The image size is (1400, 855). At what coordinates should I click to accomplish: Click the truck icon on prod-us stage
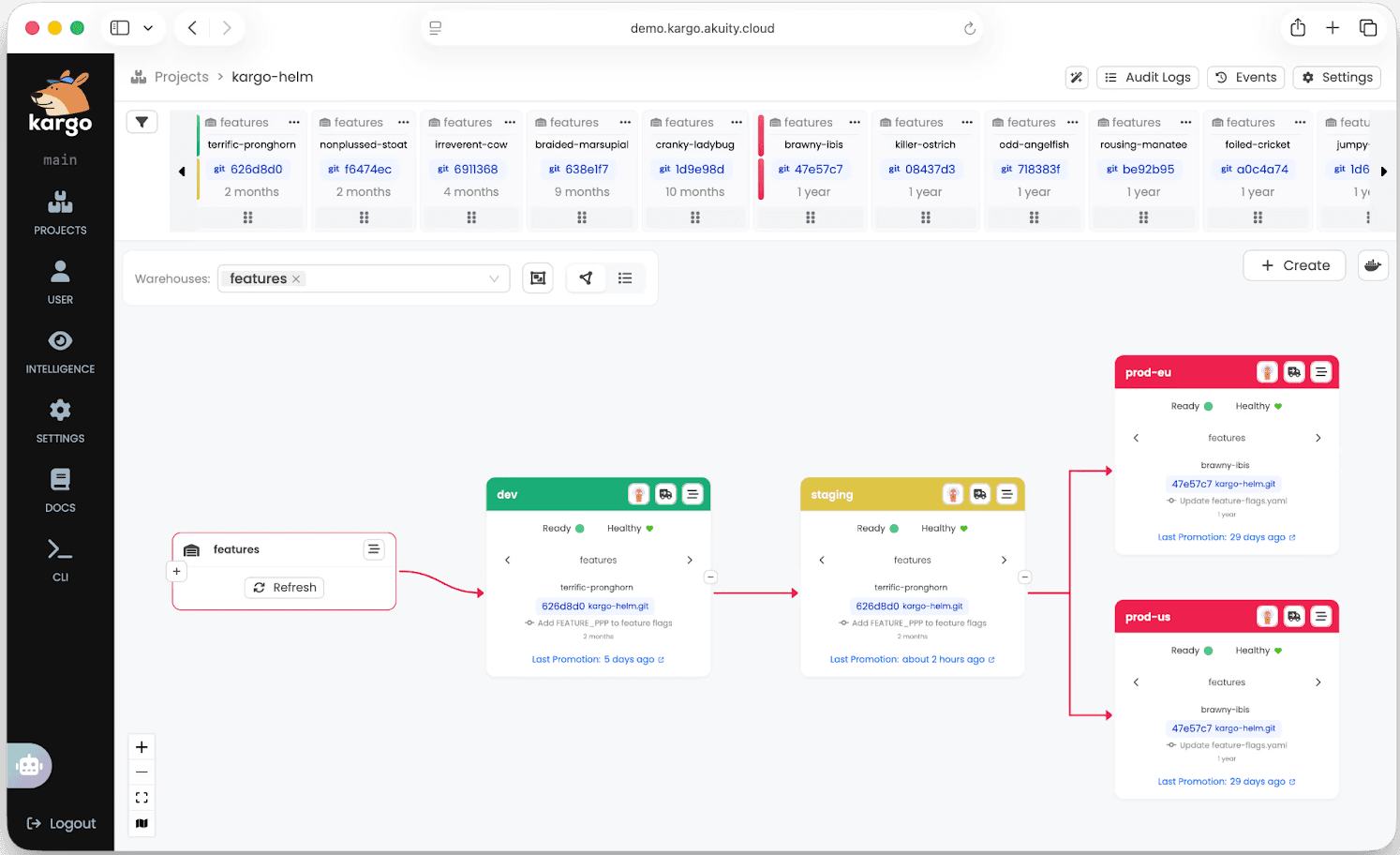[x=1294, y=616]
